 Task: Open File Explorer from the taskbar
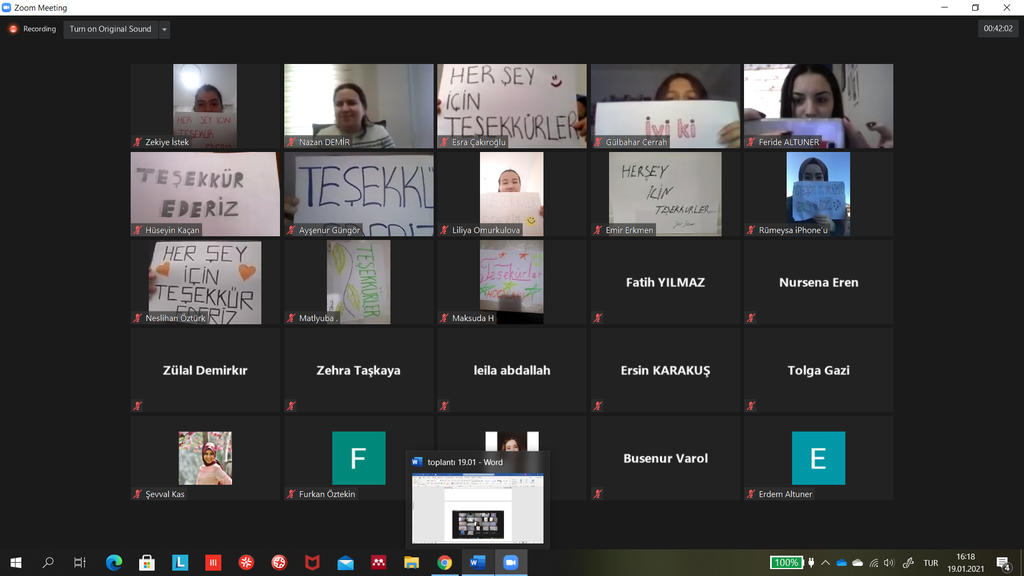(x=411, y=563)
